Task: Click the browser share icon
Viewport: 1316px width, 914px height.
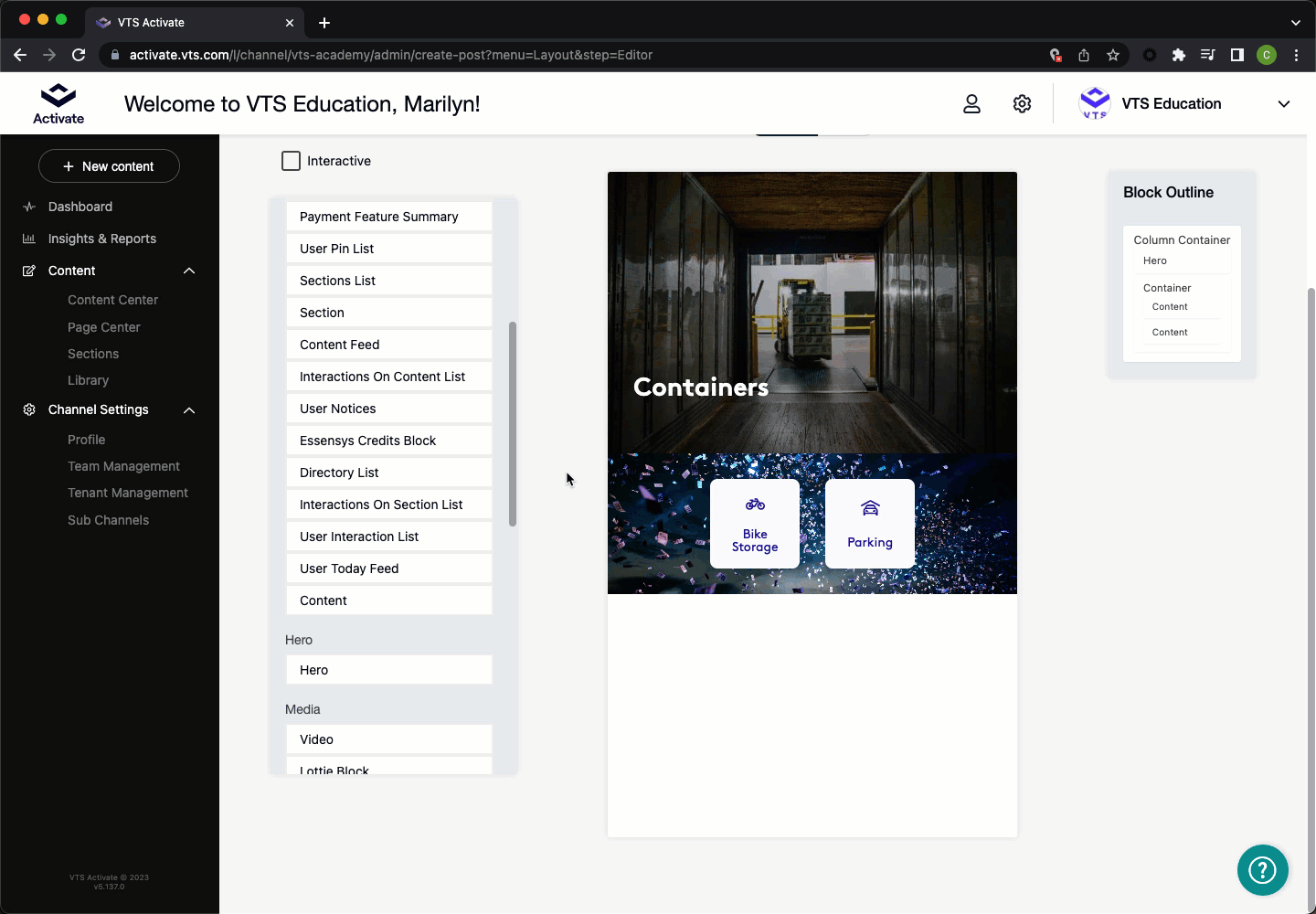Action: (1084, 55)
